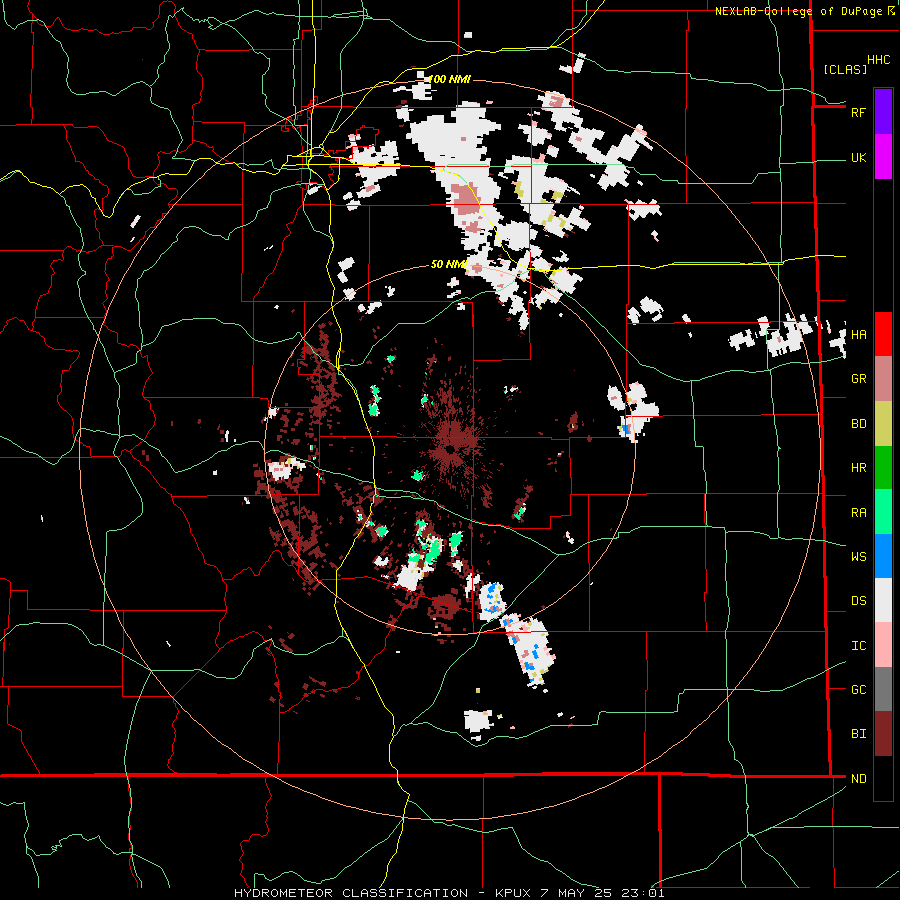
Task: Click the UK legend label
Action: (858, 158)
